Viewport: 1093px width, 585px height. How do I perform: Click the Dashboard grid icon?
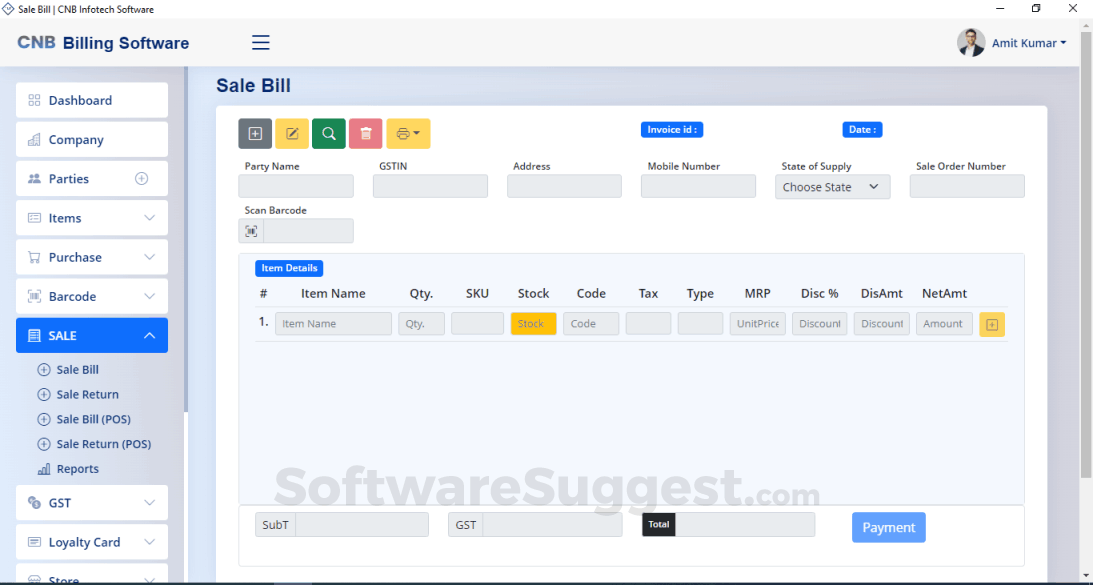(x=34, y=100)
